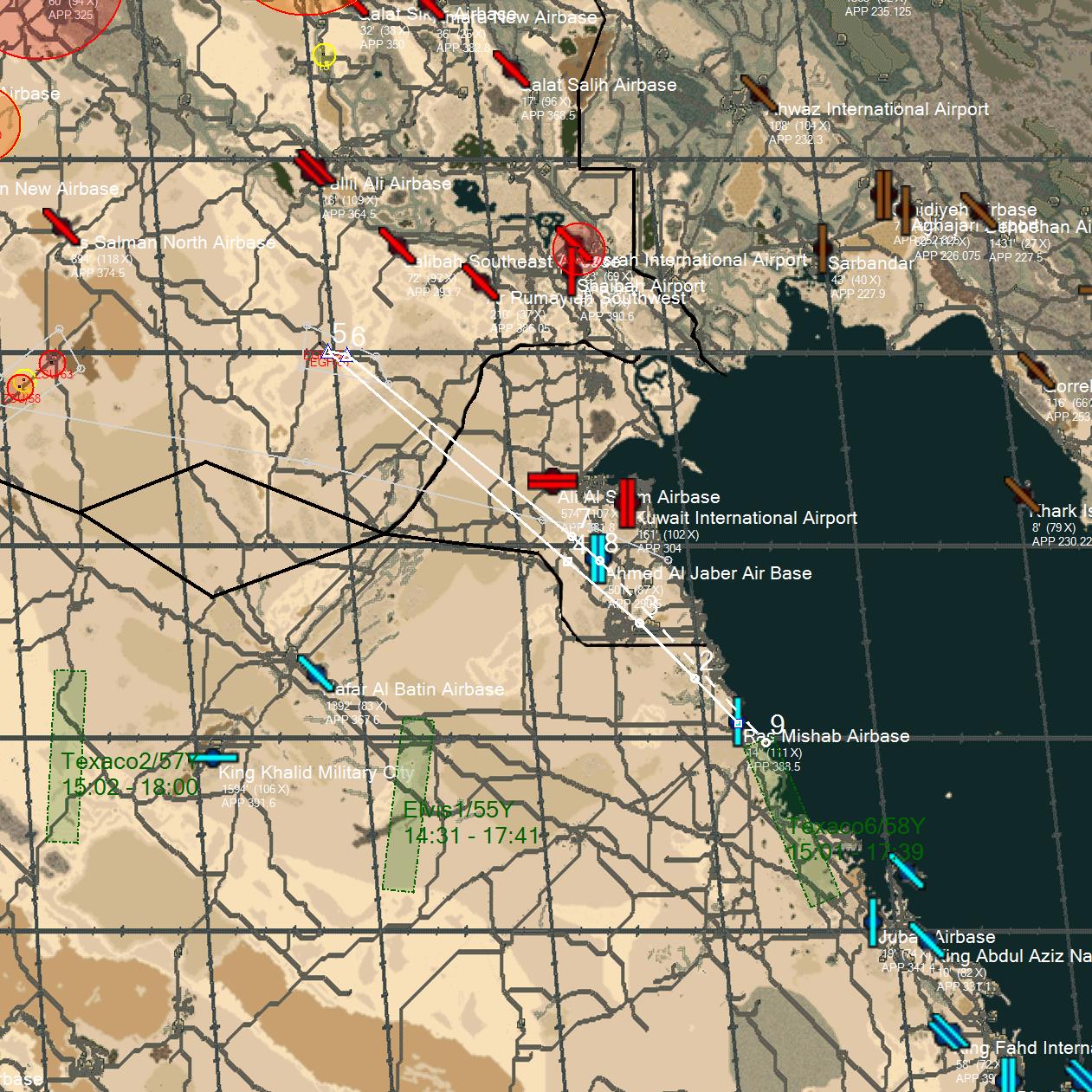This screenshot has height=1092, width=1092.
Task: Click waypoint 6 blue triangle marker
Action: tap(346, 355)
